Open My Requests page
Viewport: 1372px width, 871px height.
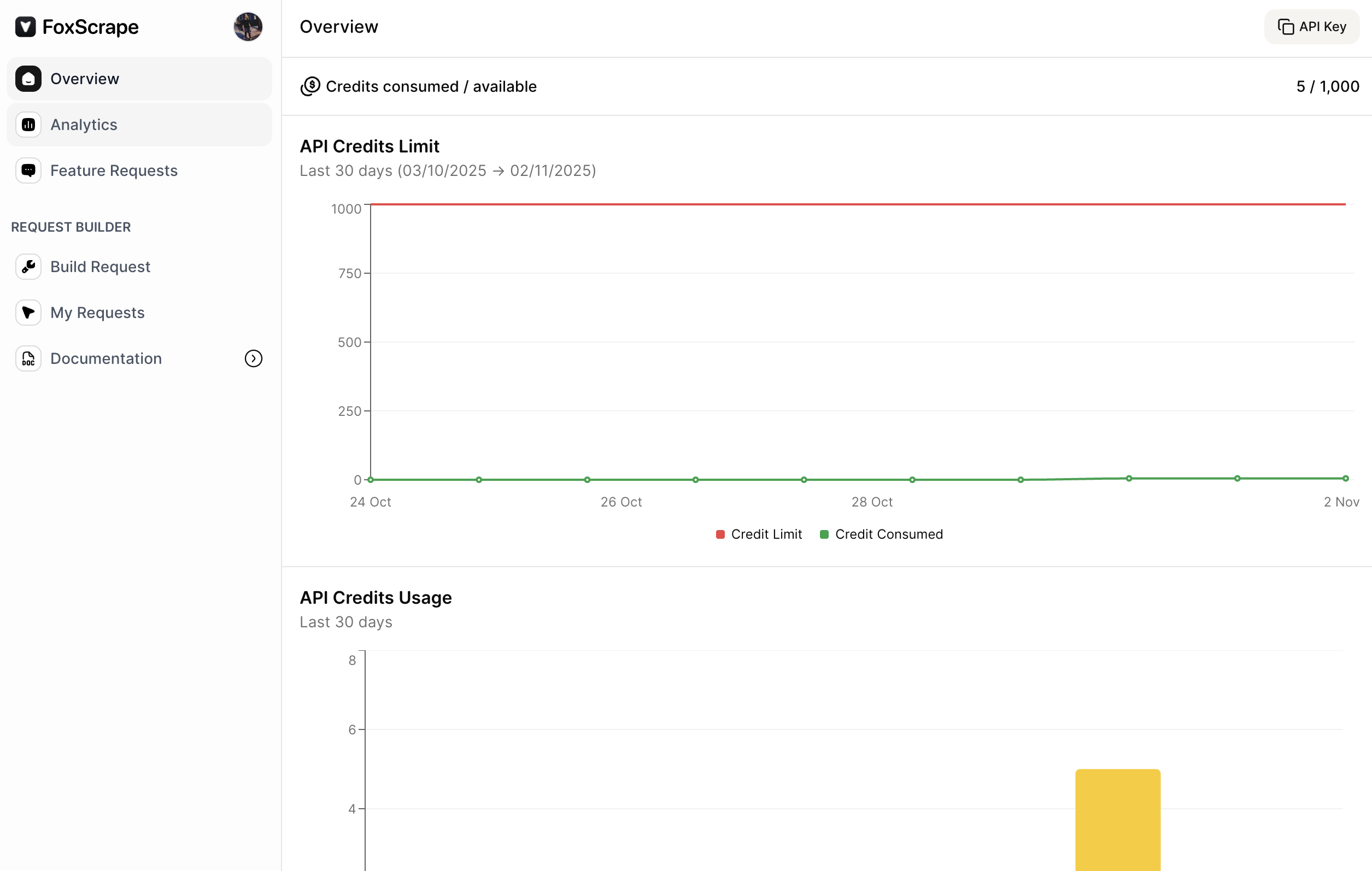[97, 313]
